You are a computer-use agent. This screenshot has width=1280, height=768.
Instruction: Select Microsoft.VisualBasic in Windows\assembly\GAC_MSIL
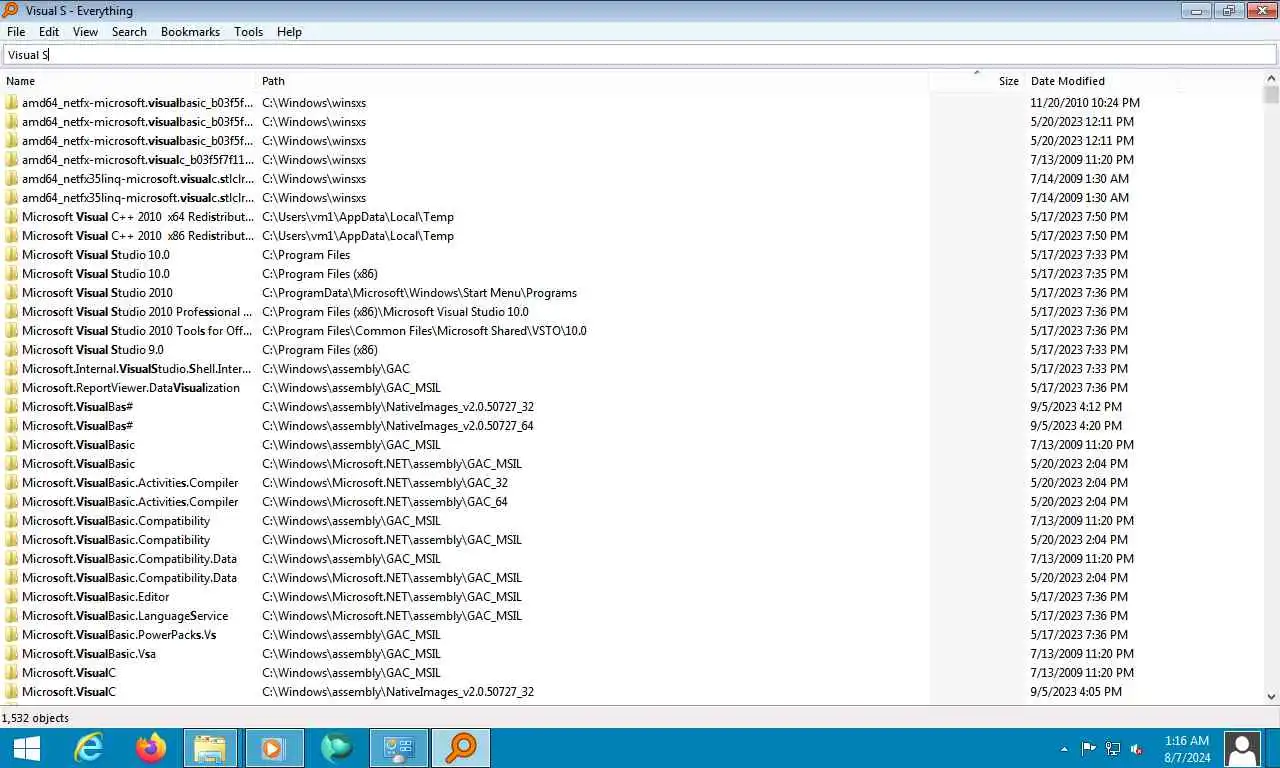coord(632,445)
